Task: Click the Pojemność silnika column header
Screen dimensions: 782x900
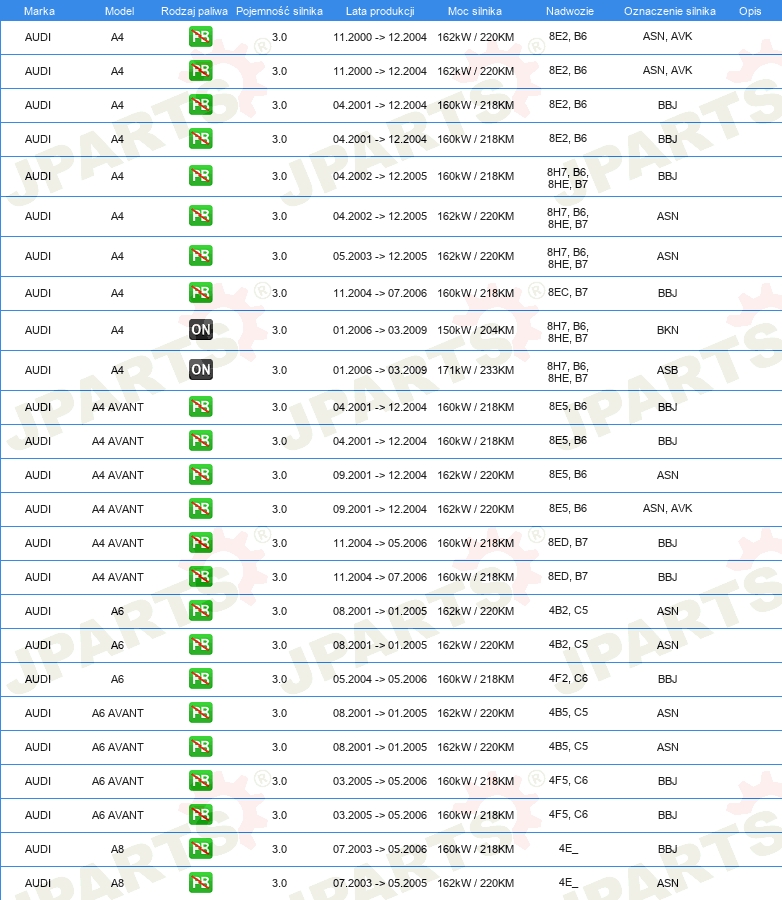Action: coord(279,11)
